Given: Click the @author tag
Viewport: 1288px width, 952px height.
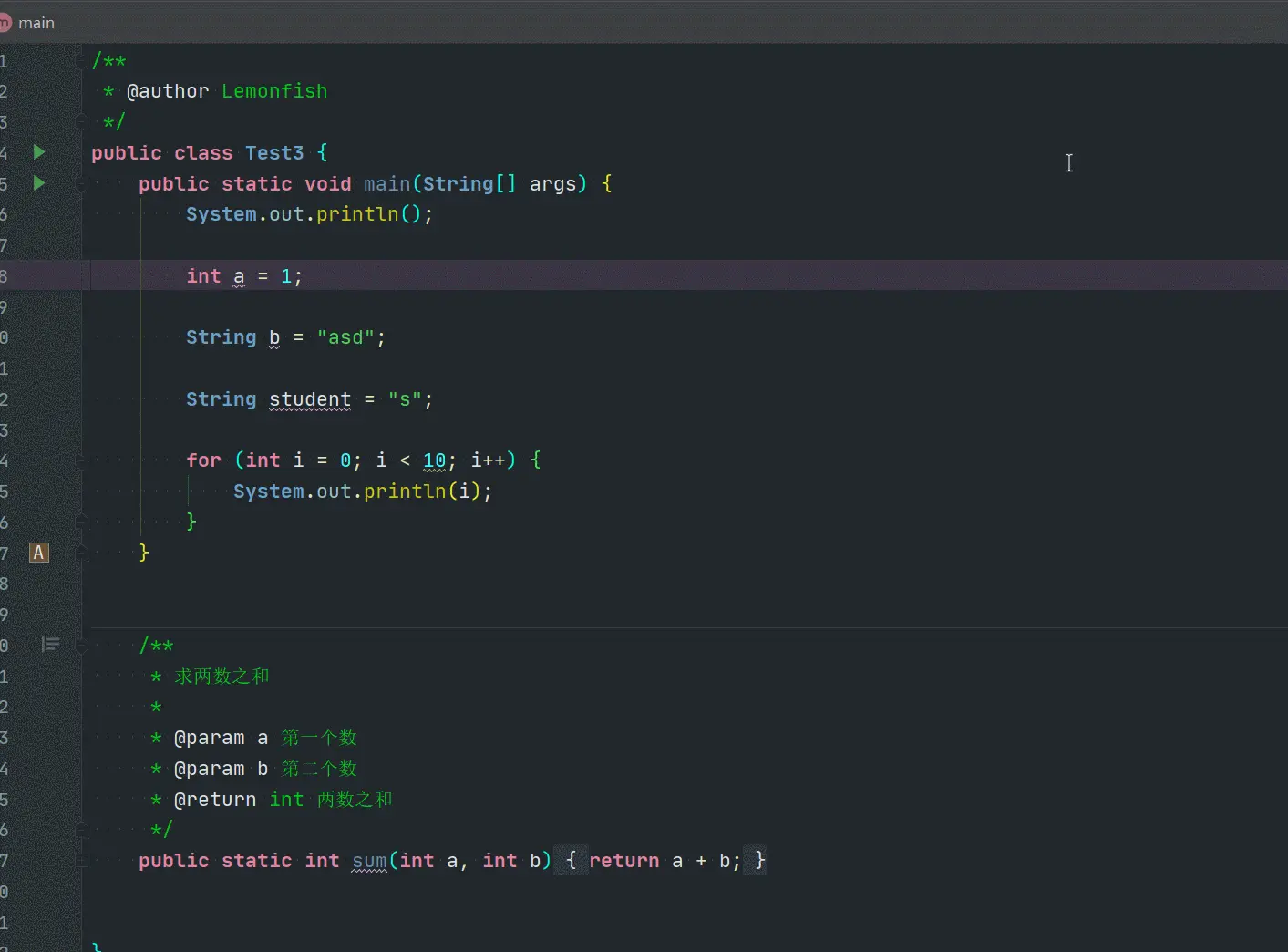Looking at the screenshot, I should tap(168, 91).
